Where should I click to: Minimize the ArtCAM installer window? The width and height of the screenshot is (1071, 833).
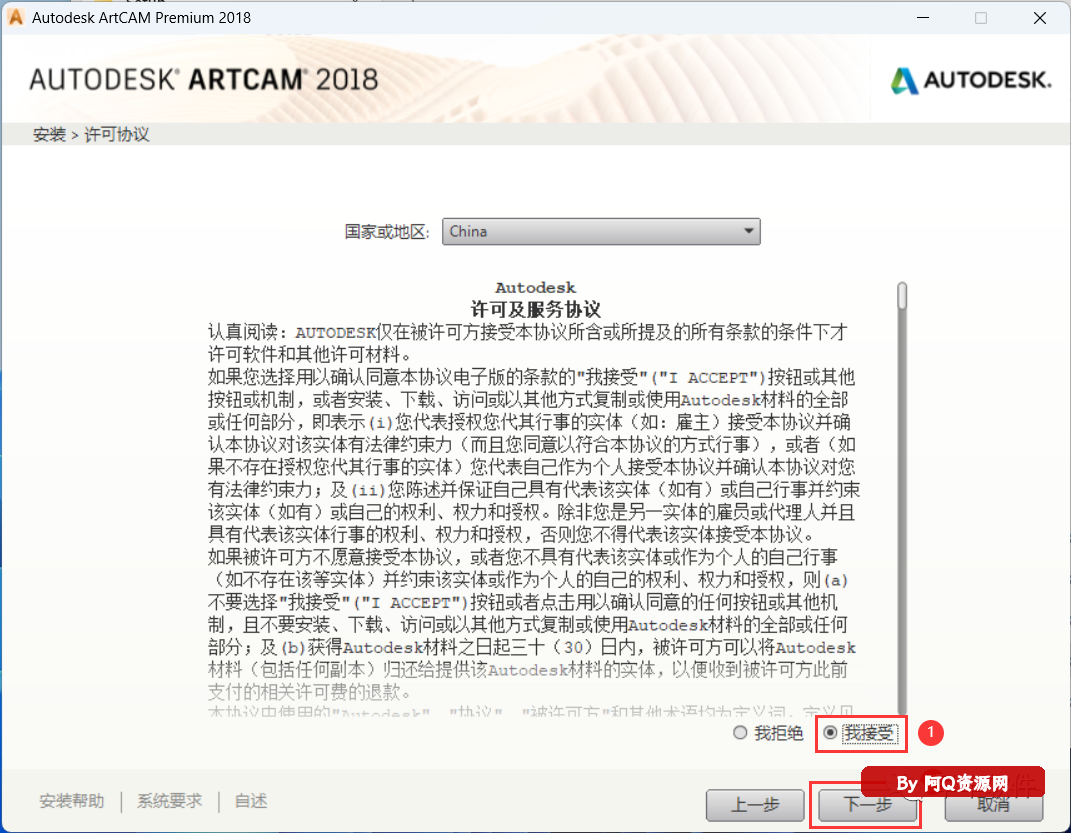(923, 18)
